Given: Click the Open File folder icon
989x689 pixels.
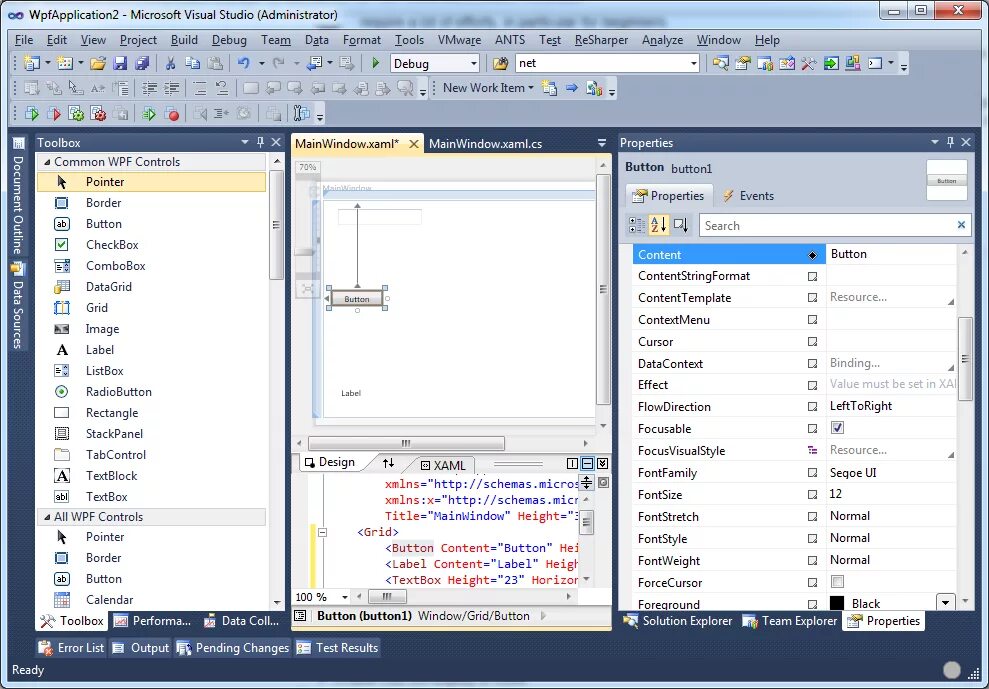Looking at the screenshot, I should tap(97, 63).
